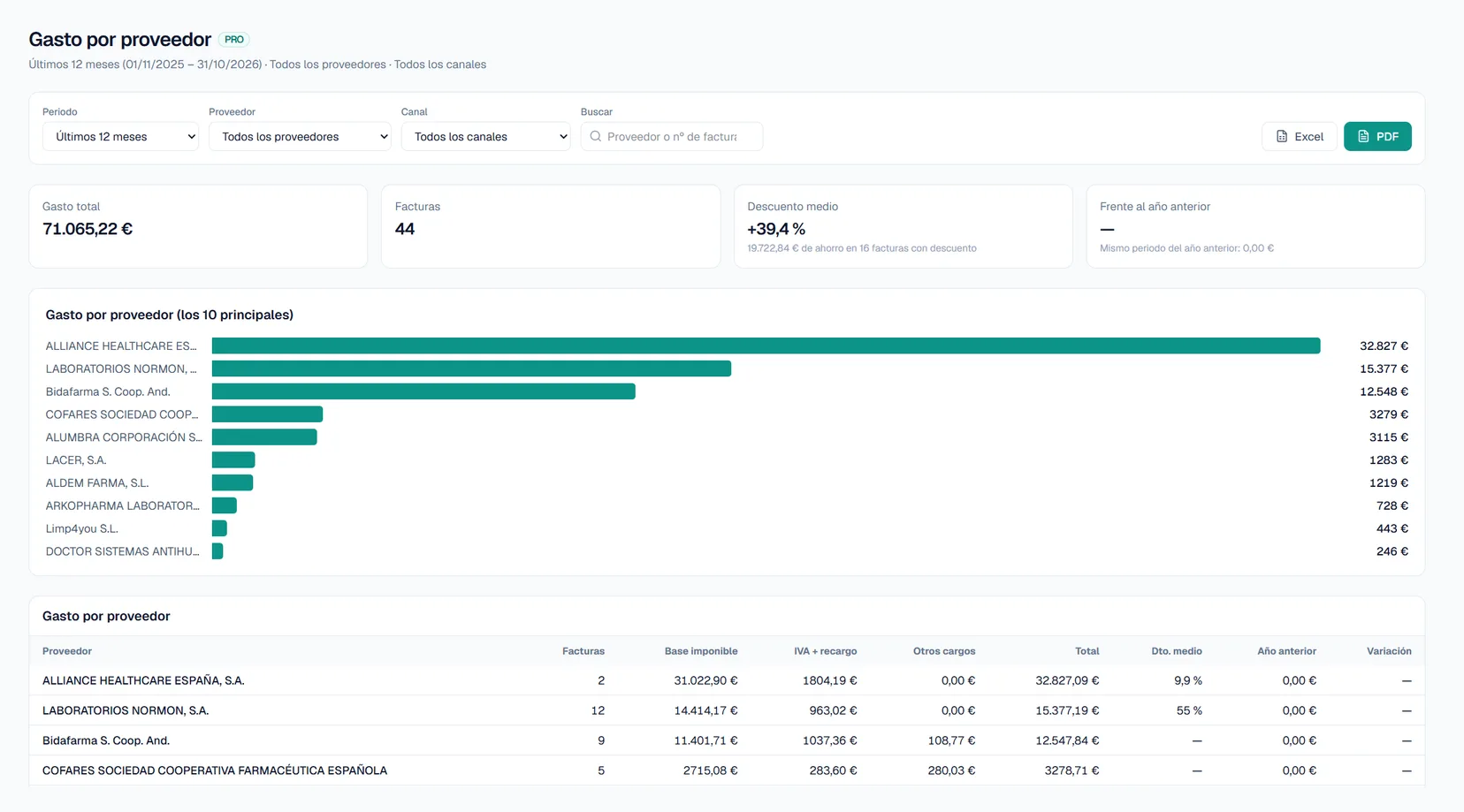Click the 32.827 € chart value
This screenshot has width=1464, height=812.
click(1384, 345)
